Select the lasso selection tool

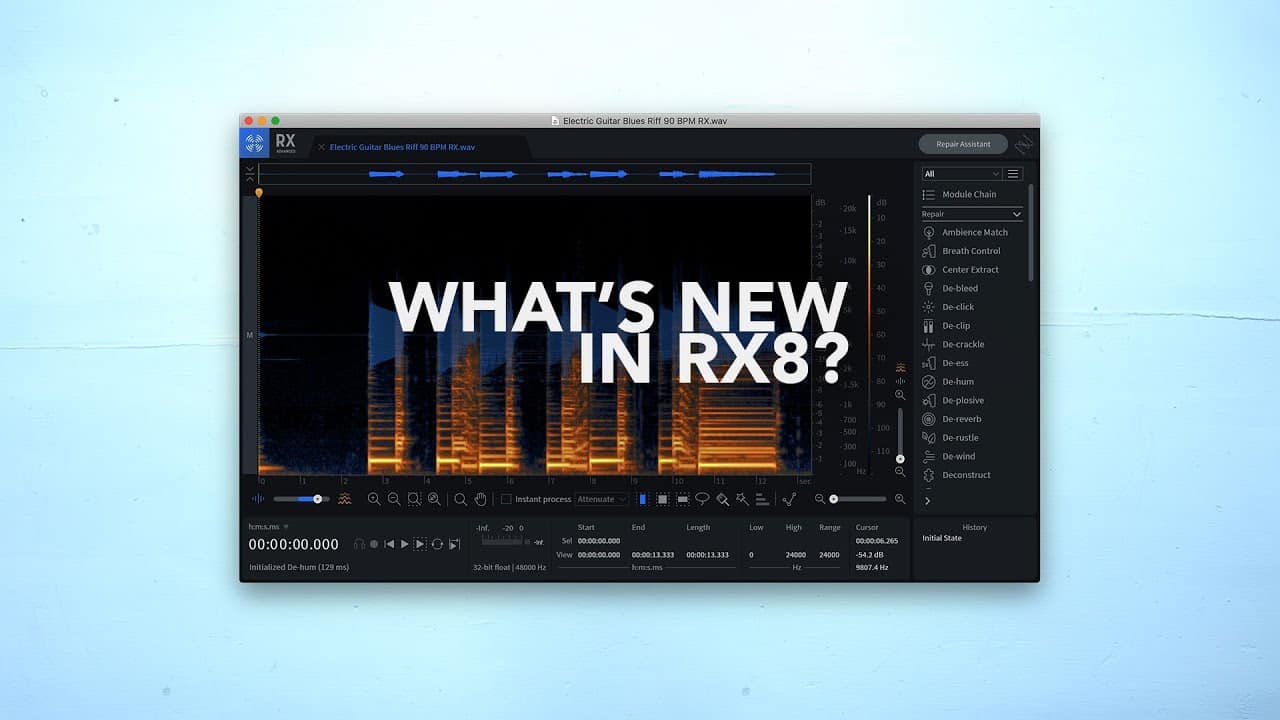(702, 499)
